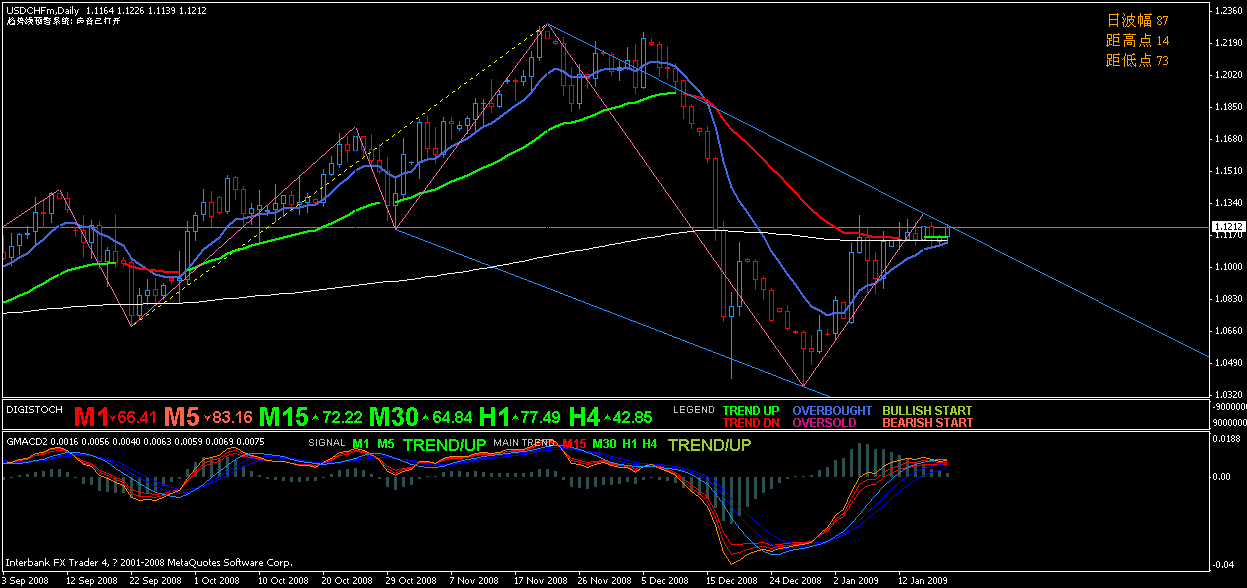
Task: Click the 12 Jan 2009 date label
Action: 923,580
